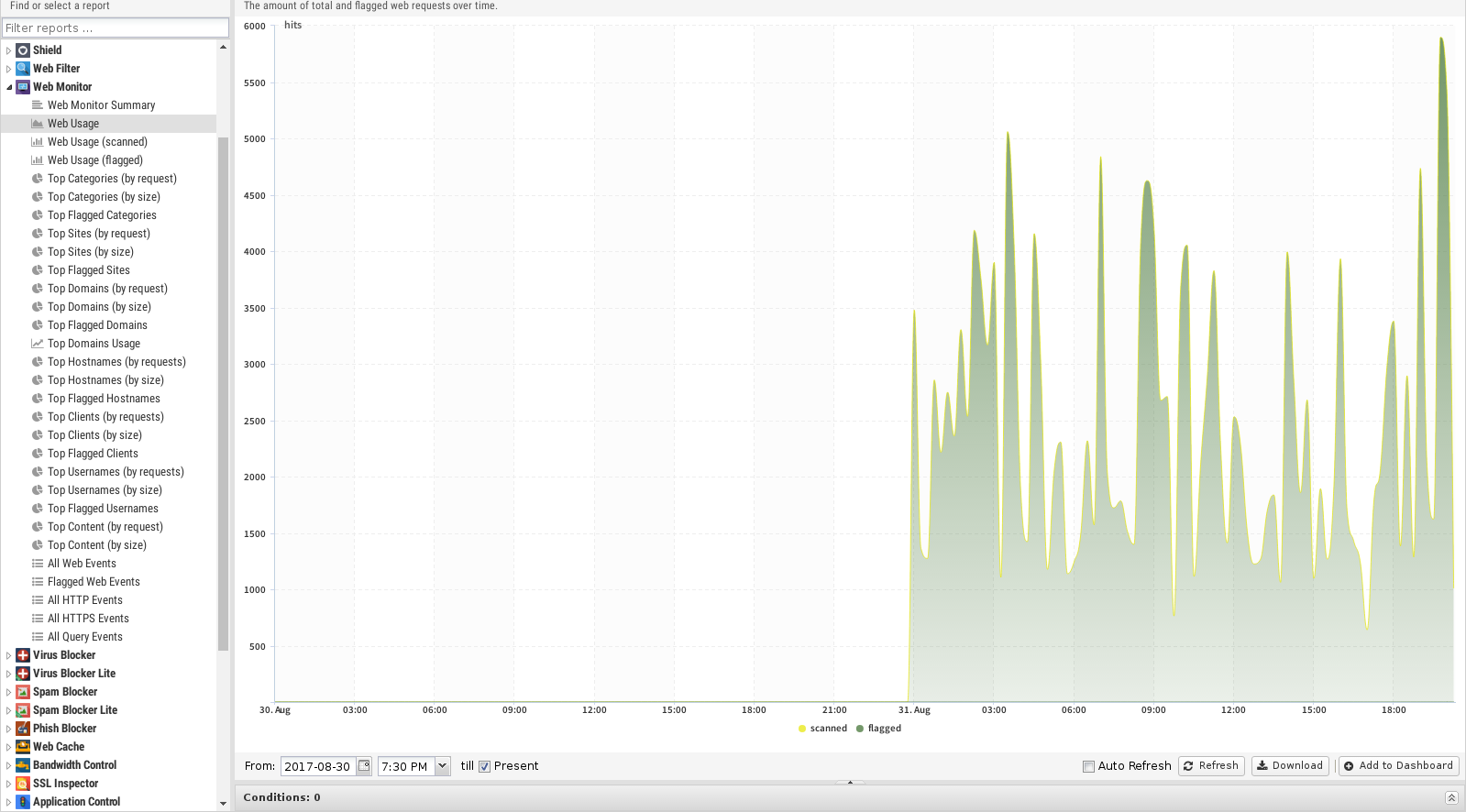Click the Virus Blocker icon
This screenshot has height=812, width=1466.
[23, 655]
